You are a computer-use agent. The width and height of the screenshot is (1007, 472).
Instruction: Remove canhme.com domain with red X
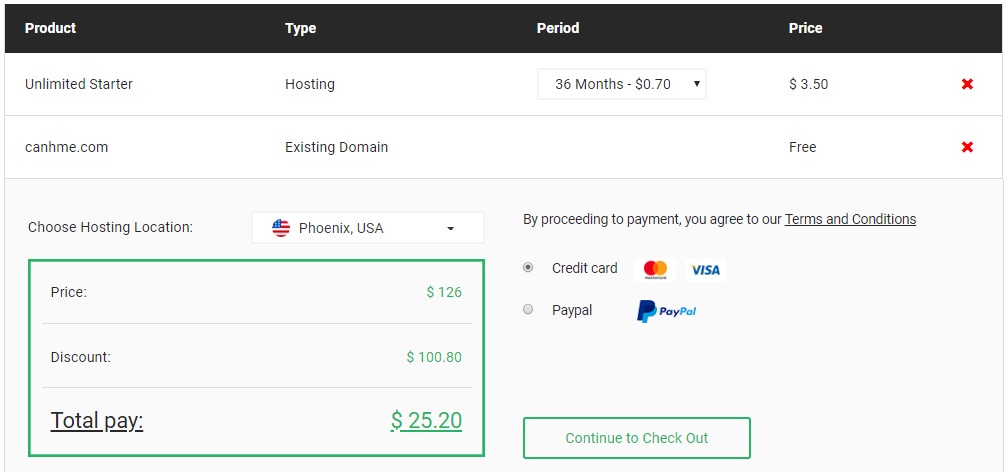[967, 147]
